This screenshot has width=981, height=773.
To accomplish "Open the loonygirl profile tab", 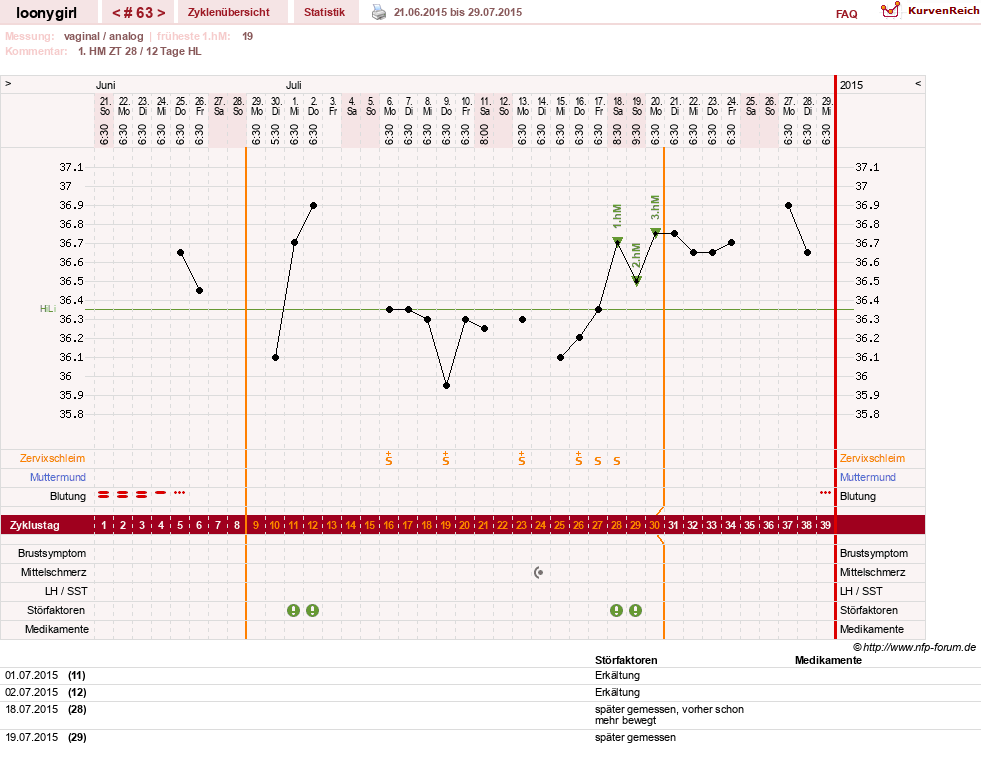I will point(46,13).
